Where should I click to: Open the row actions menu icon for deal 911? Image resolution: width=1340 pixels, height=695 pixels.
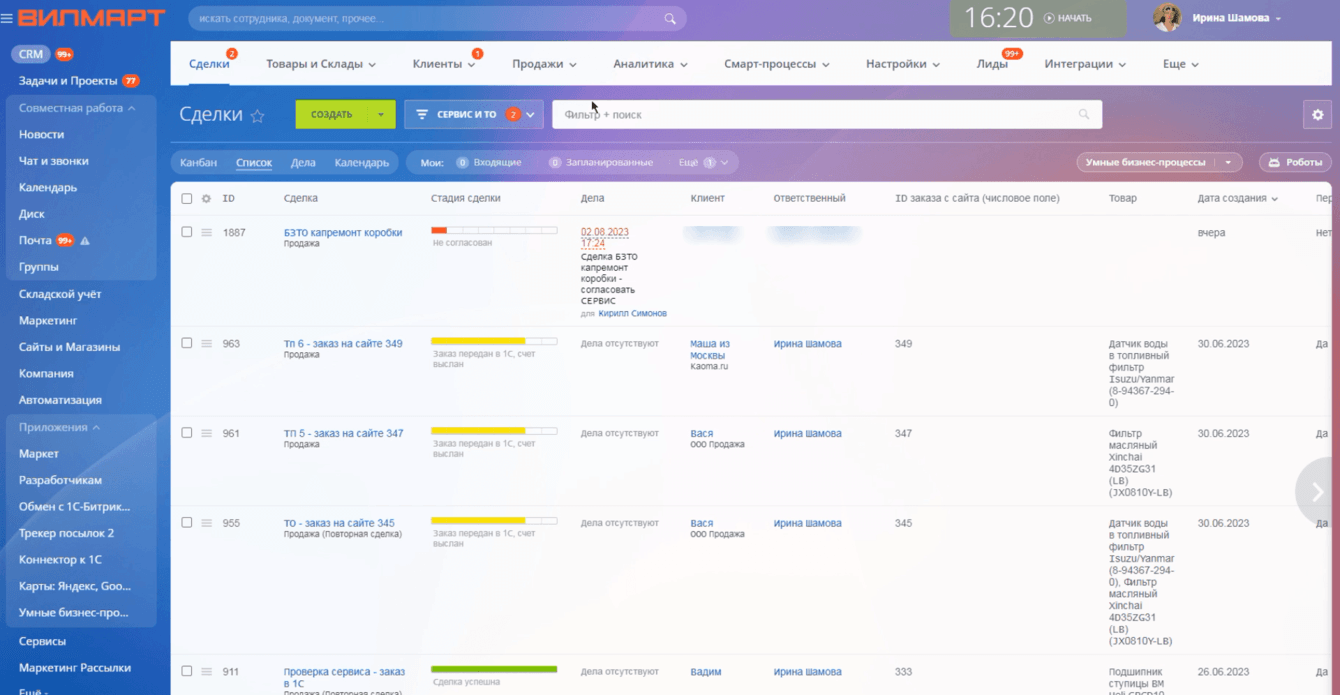[x=206, y=673]
